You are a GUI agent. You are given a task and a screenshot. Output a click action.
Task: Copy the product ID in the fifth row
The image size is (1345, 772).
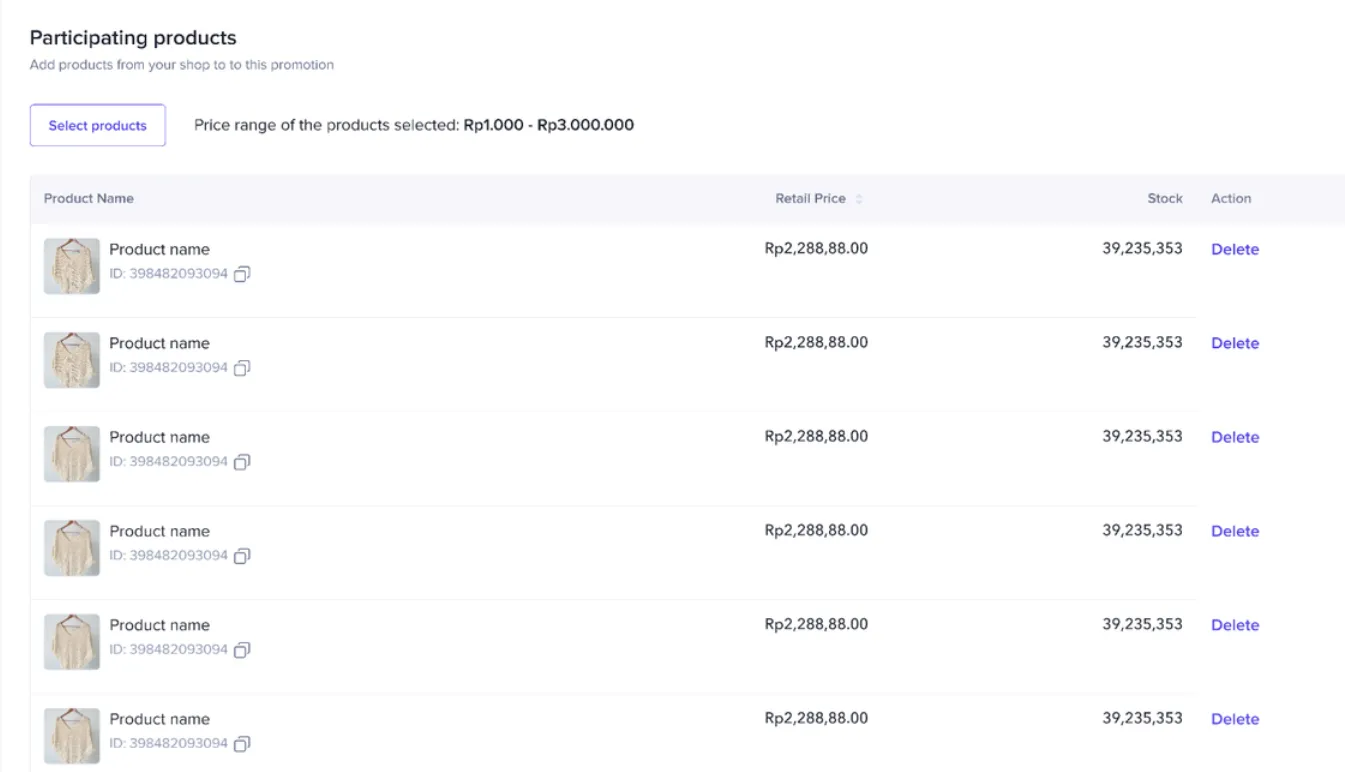point(242,650)
